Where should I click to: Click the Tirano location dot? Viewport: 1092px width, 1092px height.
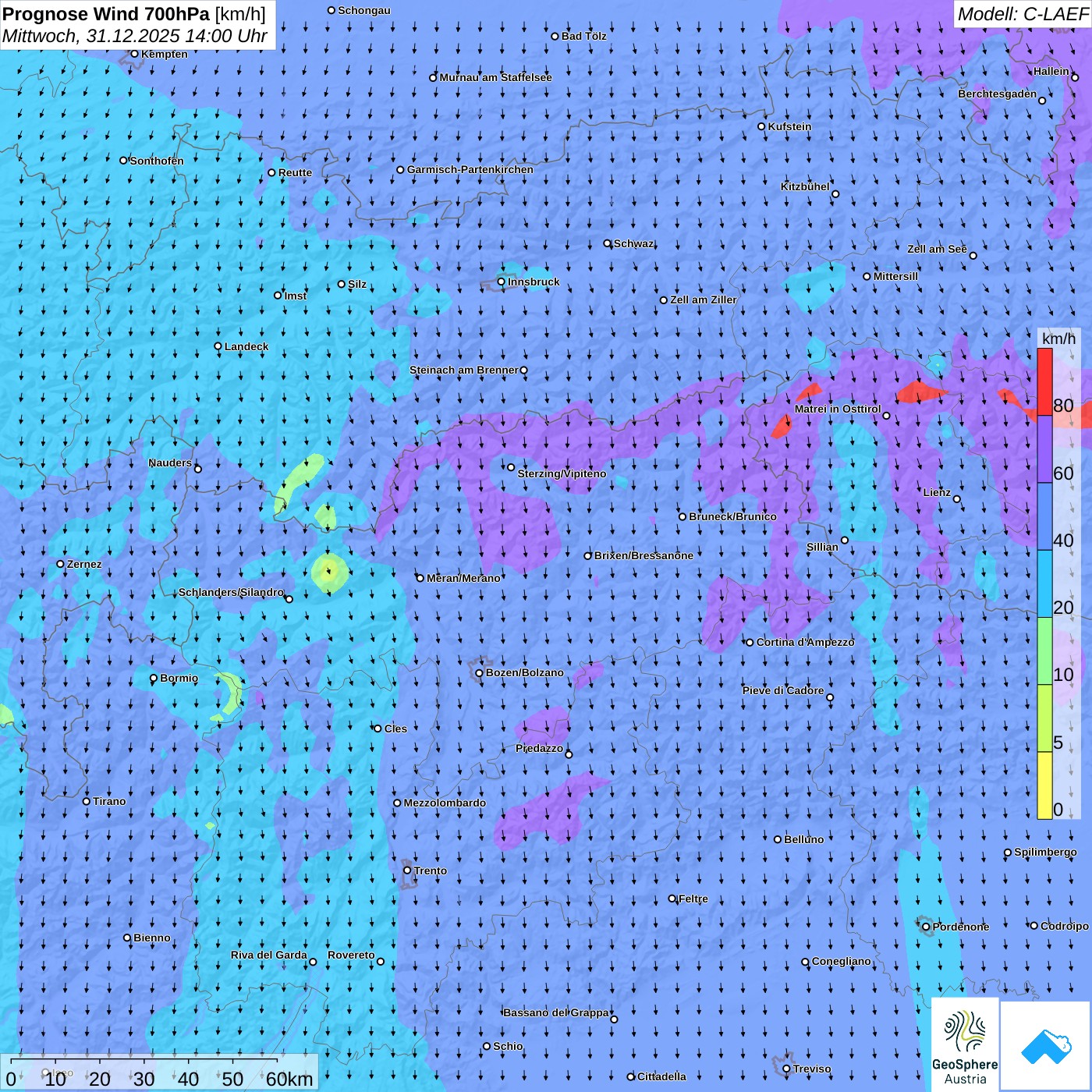click(87, 801)
